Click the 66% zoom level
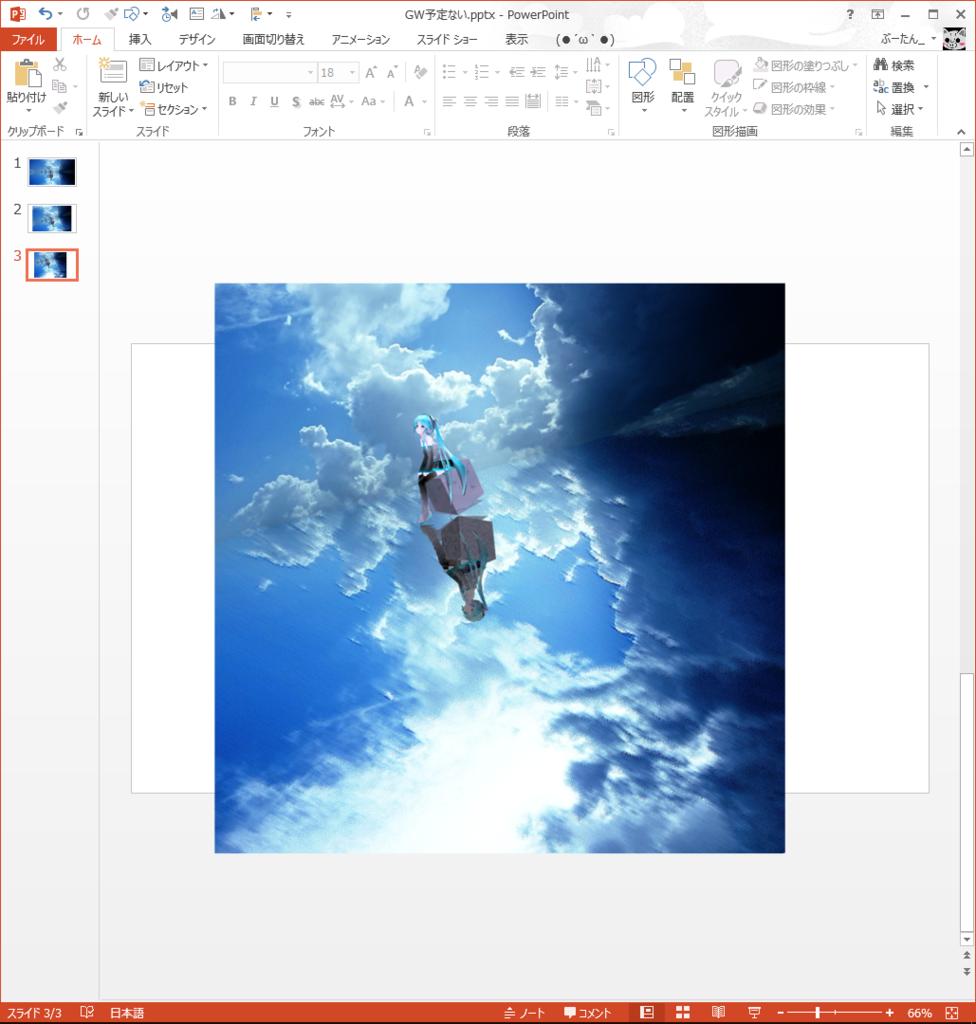 919,1013
